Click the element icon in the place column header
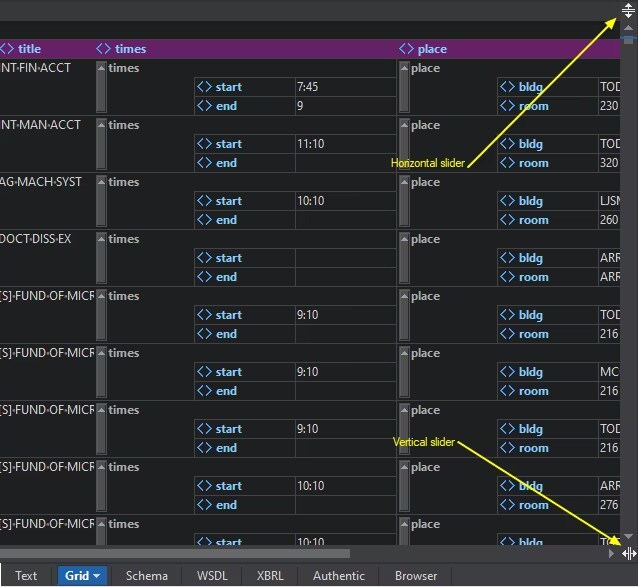The image size is (638, 587). tap(406, 48)
